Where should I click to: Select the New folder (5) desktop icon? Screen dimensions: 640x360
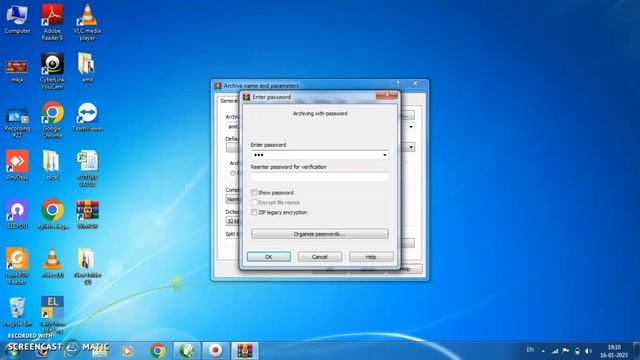(x=87, y=266)
